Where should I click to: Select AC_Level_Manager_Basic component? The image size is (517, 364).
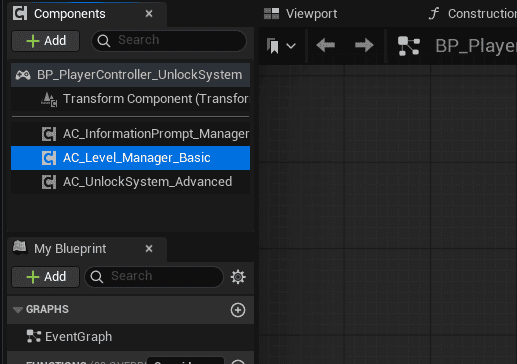[130, 158]
